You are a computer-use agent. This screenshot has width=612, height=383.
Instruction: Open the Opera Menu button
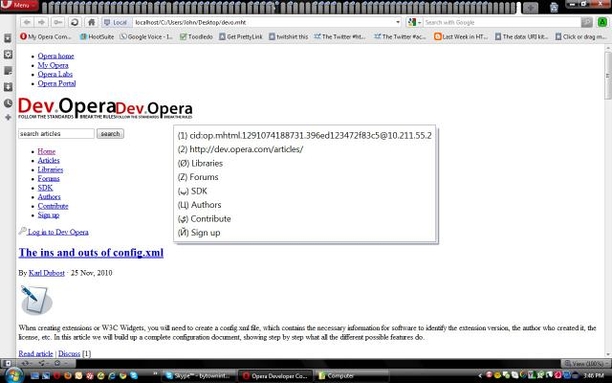pyautogui.click(x=19, y=5)
